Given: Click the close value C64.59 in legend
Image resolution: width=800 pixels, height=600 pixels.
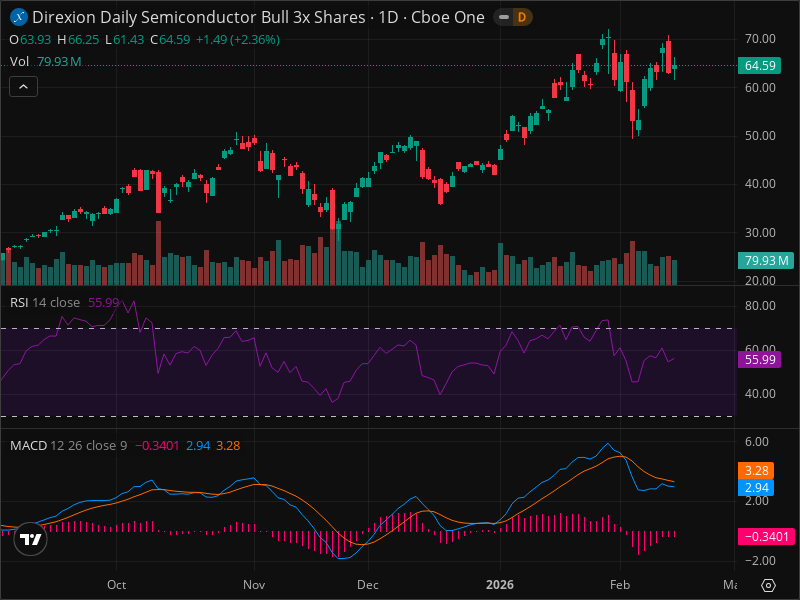Looking at the screenshot, I should tap(170, 40).
